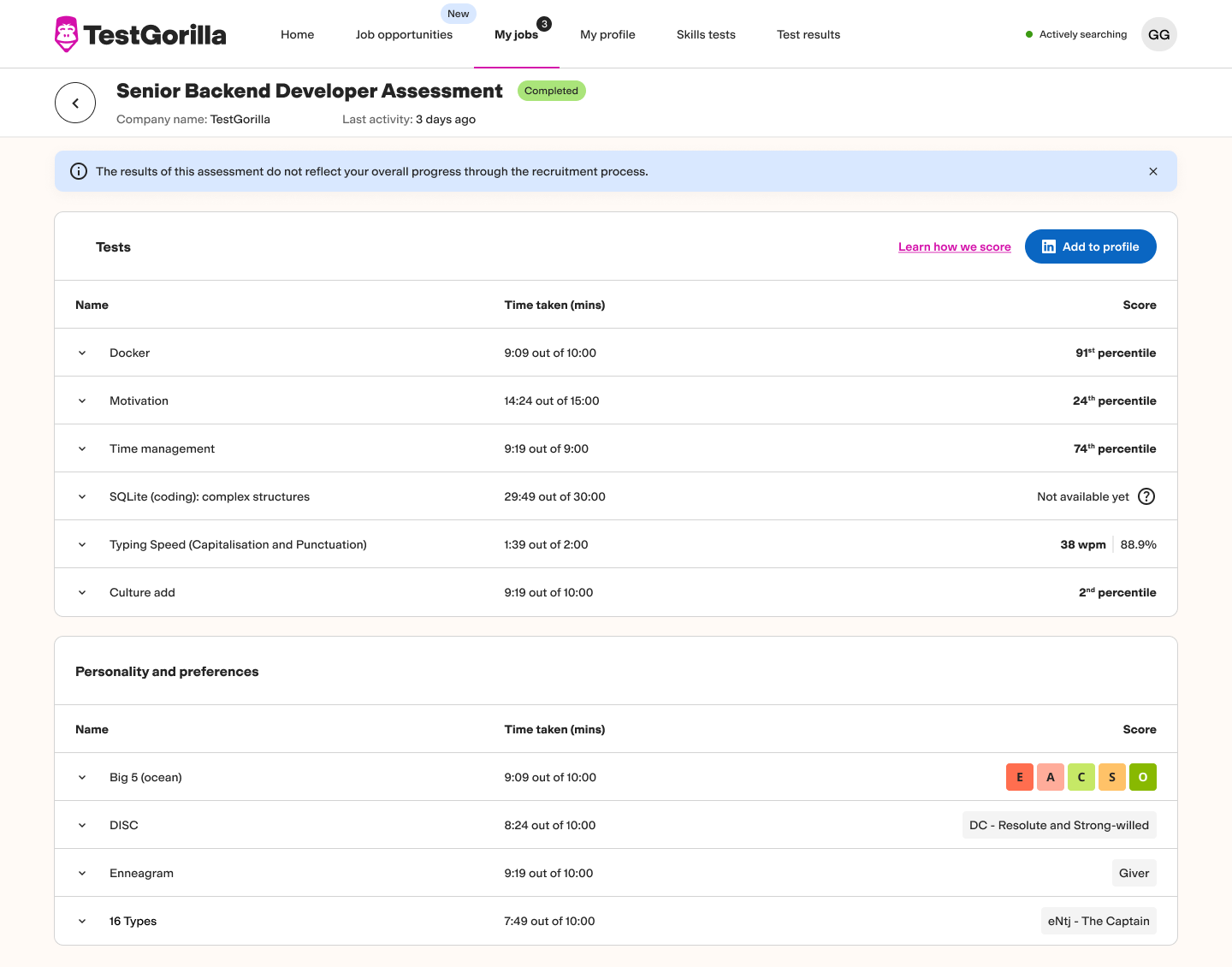Click the My jobs notification badge 3

tap(544, 24)
